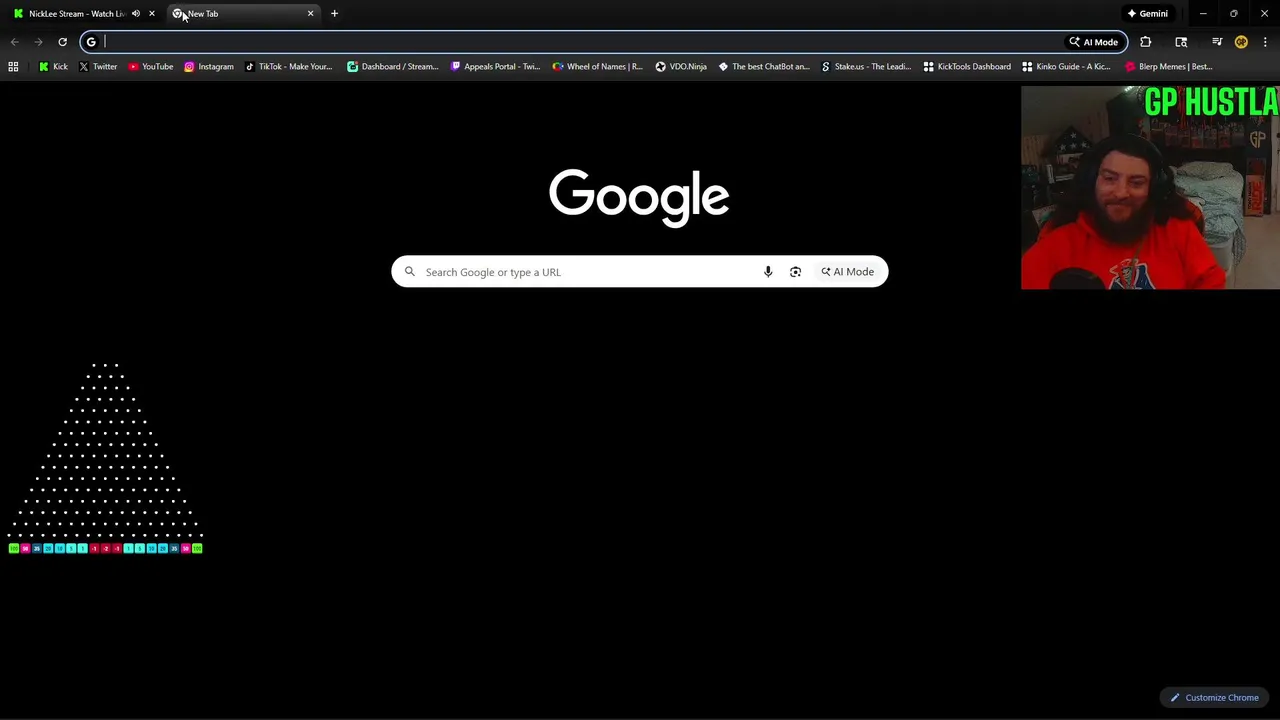Open the Twitter bookmark
The image size is (1280, 720).
tap(98, 66)
